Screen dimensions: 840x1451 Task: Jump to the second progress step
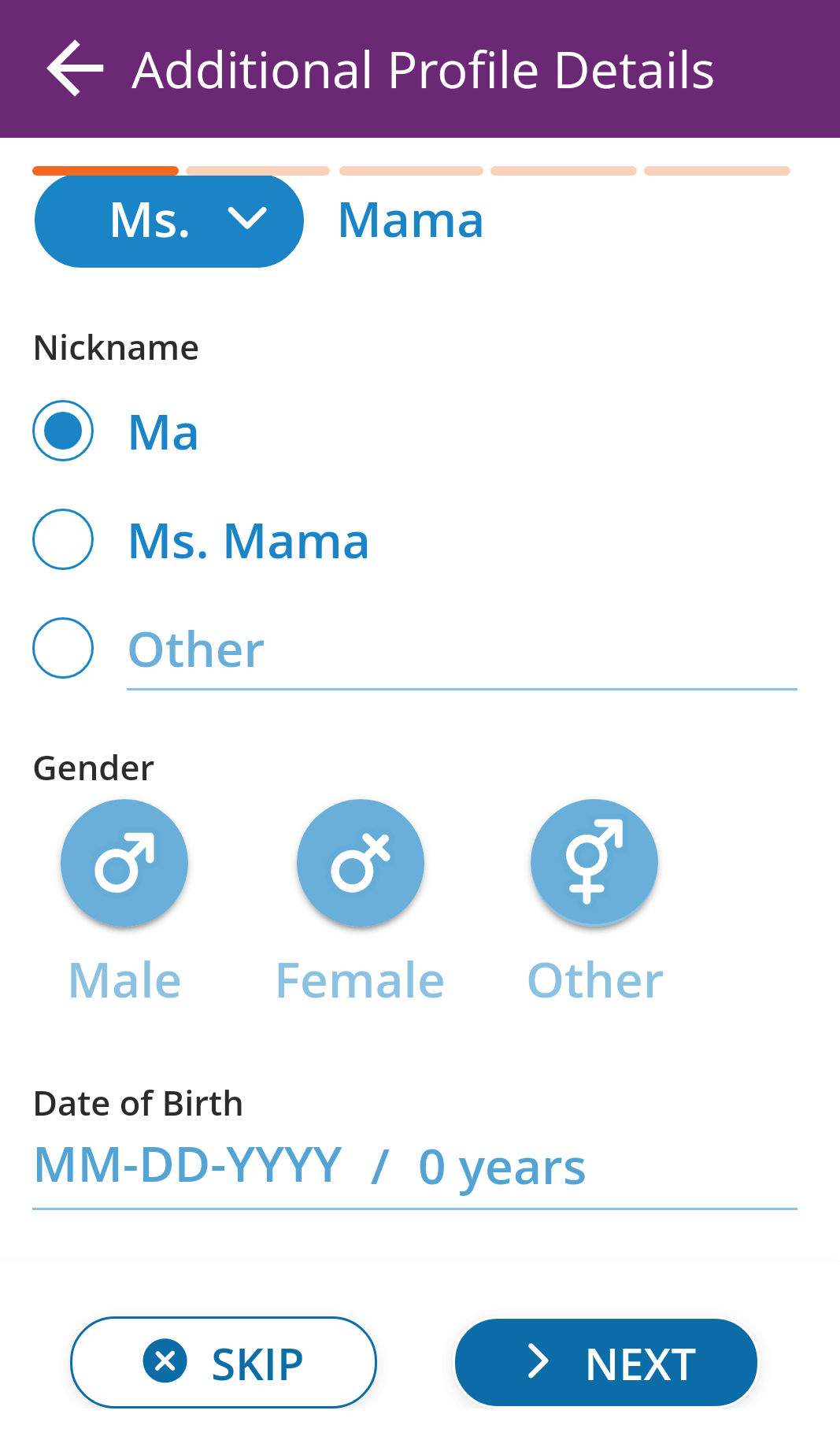click(x=258, y=171)
